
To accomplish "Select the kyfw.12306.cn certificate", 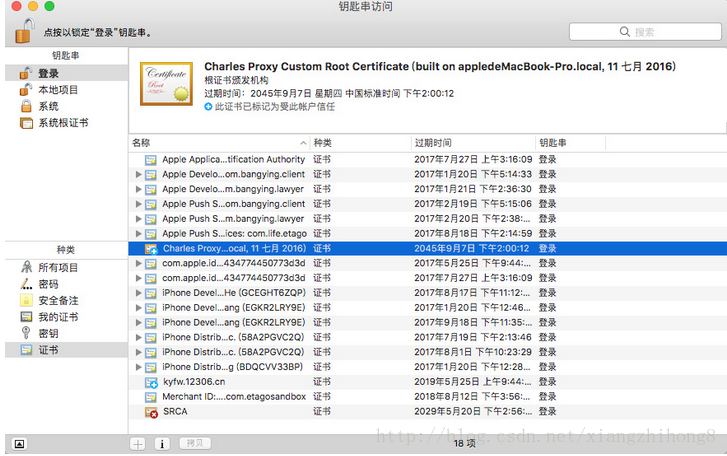I will [x=427, y=382].
